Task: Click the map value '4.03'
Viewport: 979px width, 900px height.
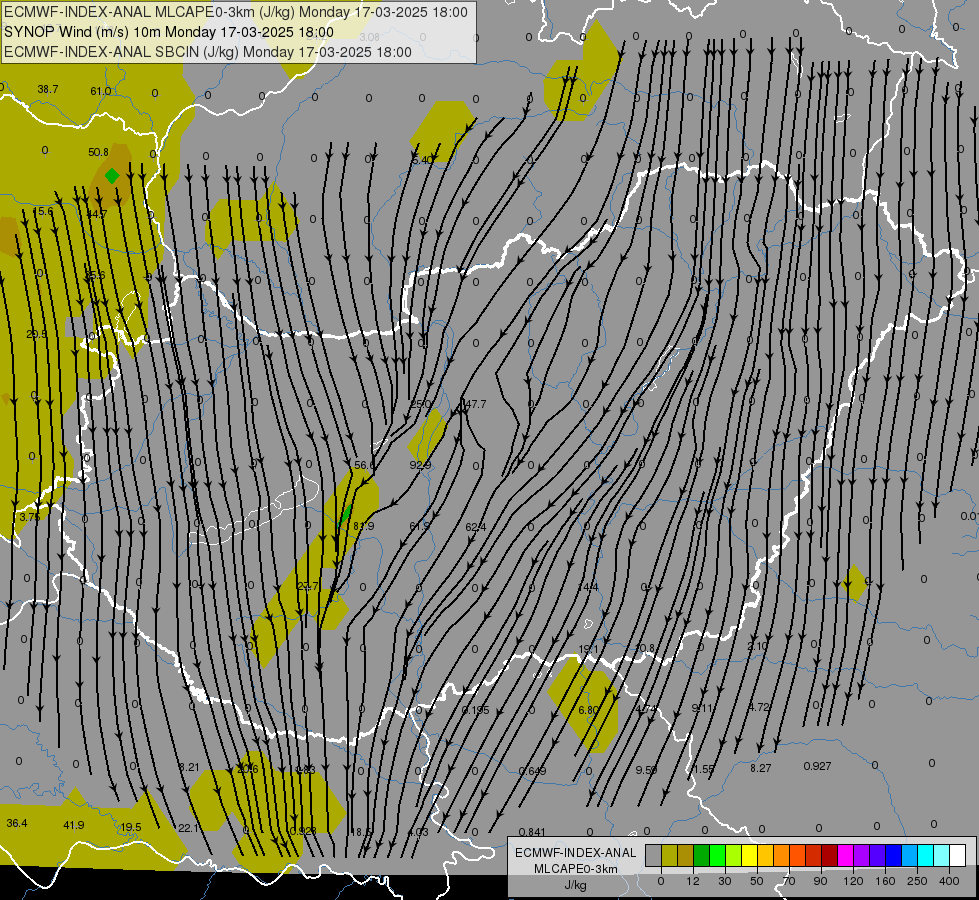Action: point(418,832)
